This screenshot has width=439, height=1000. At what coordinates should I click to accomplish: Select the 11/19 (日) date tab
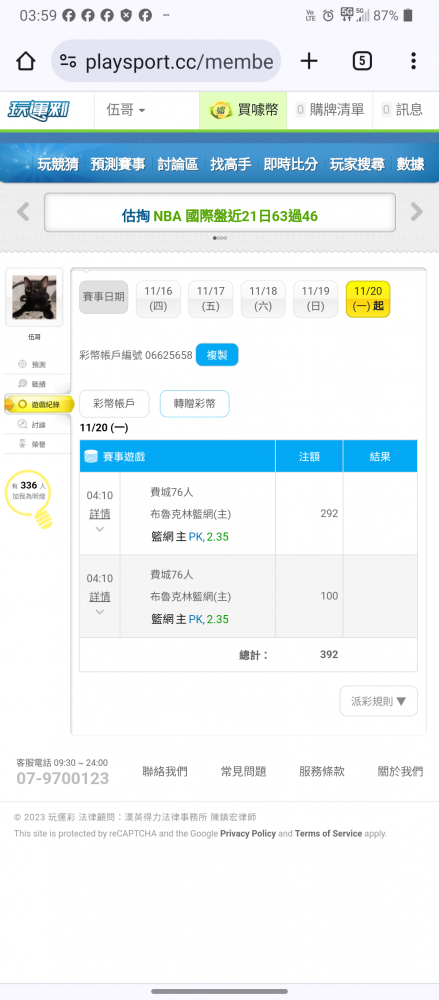pyautogui.click(x=315, y=299)
